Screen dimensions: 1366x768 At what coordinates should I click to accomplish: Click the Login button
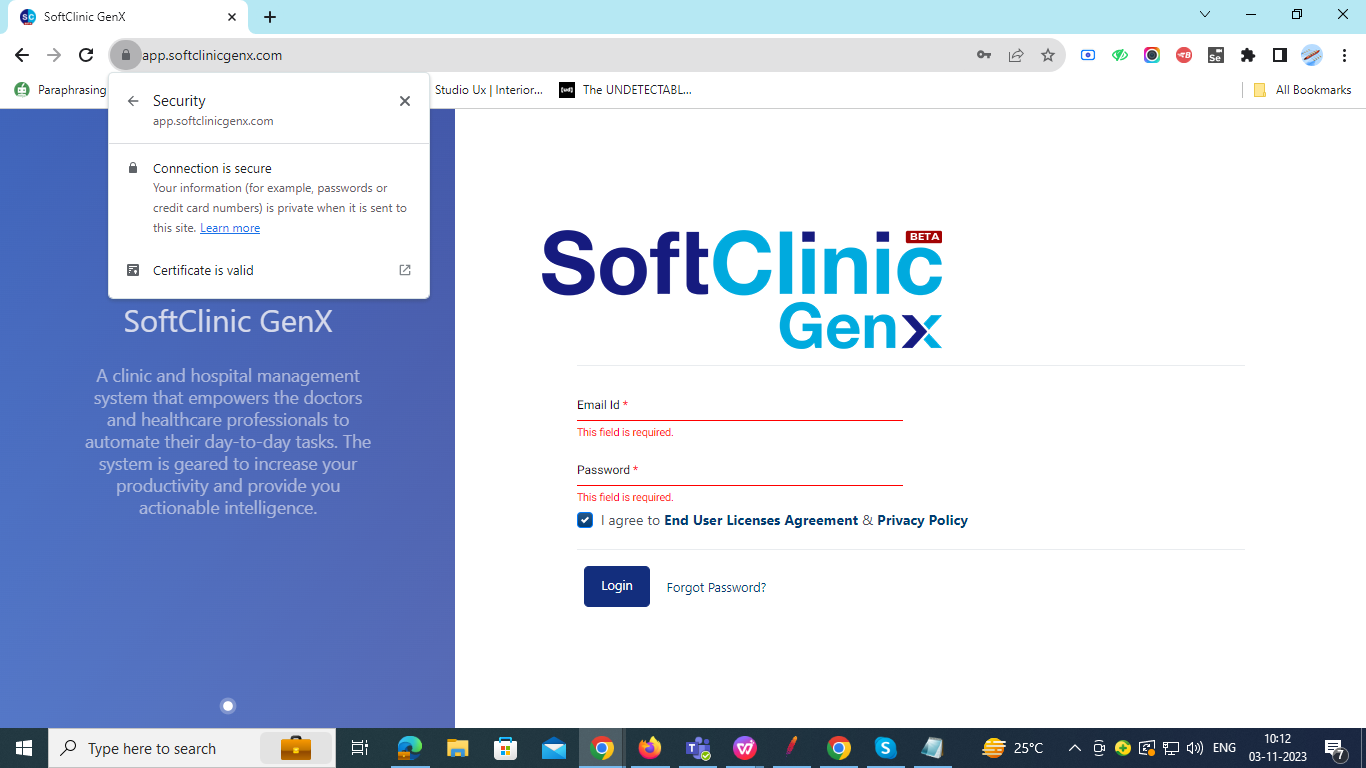tap(617, 586)
